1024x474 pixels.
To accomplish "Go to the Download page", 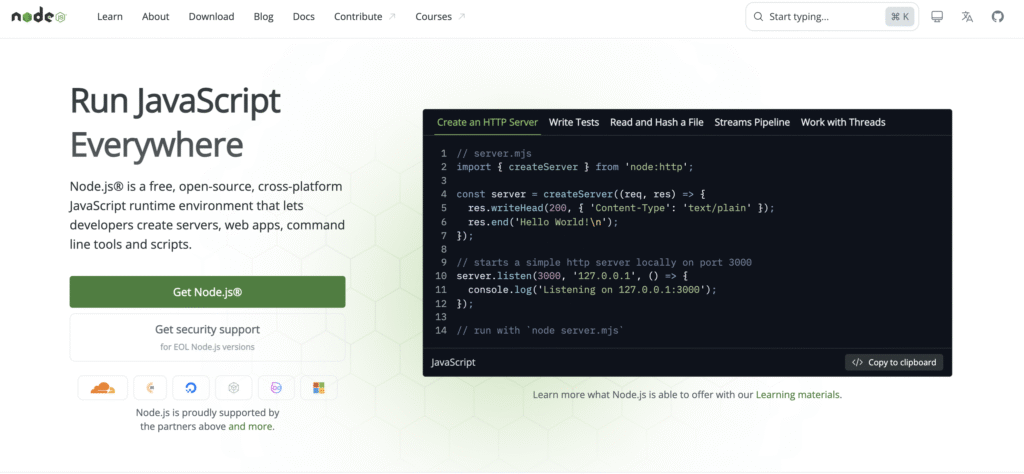I will click(212, 17).
